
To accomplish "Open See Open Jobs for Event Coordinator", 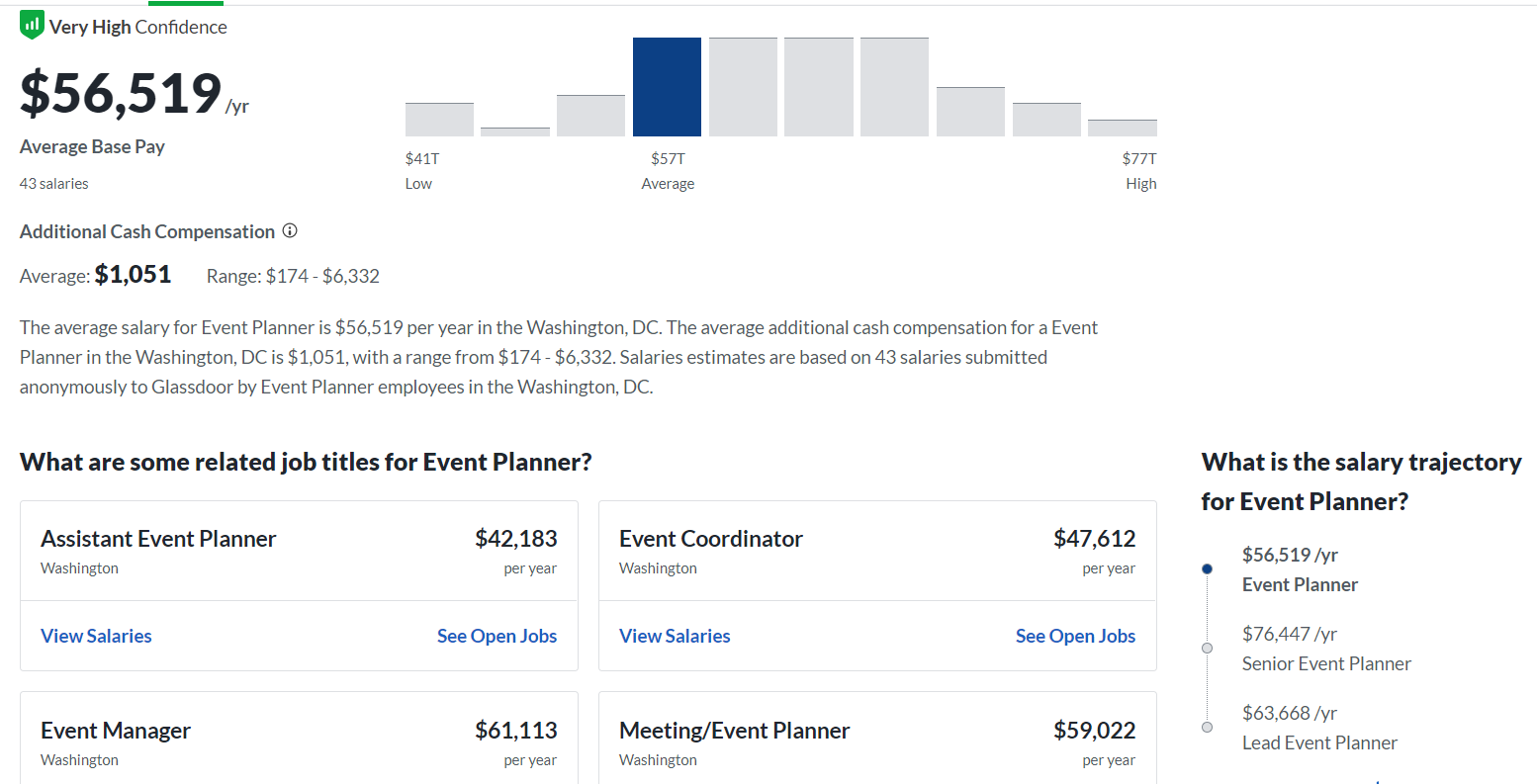I will click(x=1075, y=636).
